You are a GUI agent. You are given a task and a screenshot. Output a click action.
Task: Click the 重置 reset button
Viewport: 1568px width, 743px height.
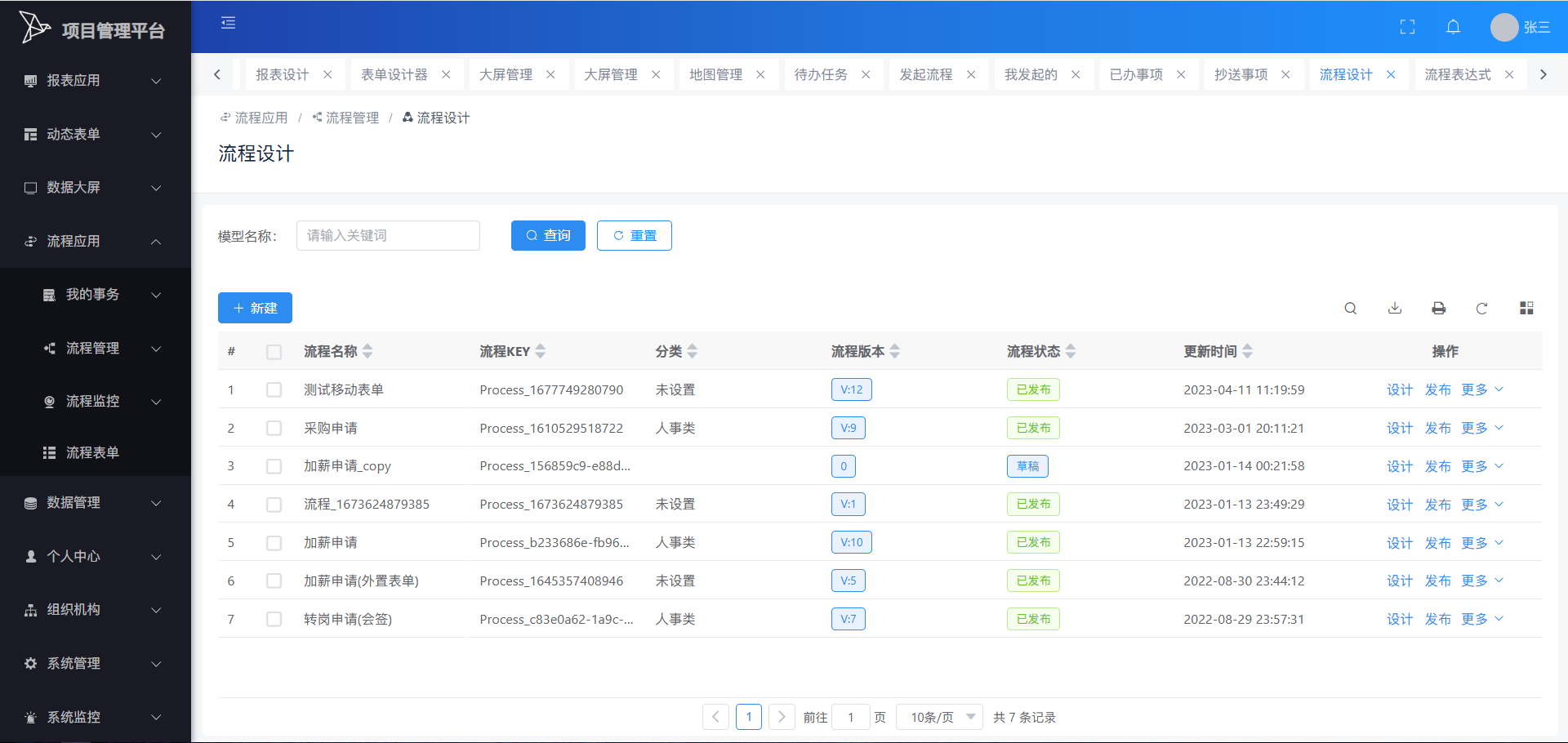click(635, 235)
